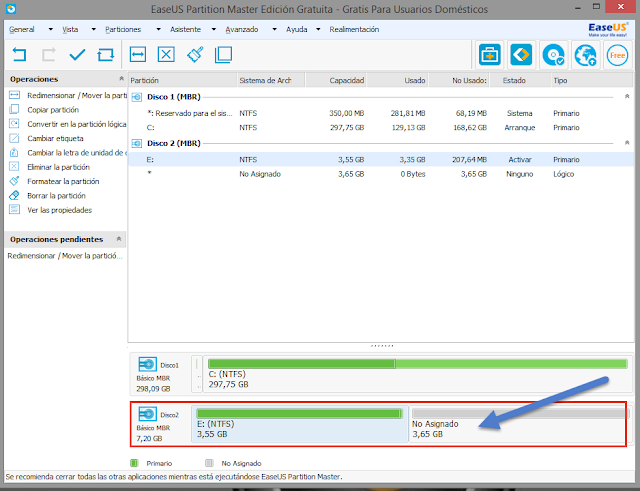Select the E: partition row
This screenshot has width=640, height=491.
381,160
